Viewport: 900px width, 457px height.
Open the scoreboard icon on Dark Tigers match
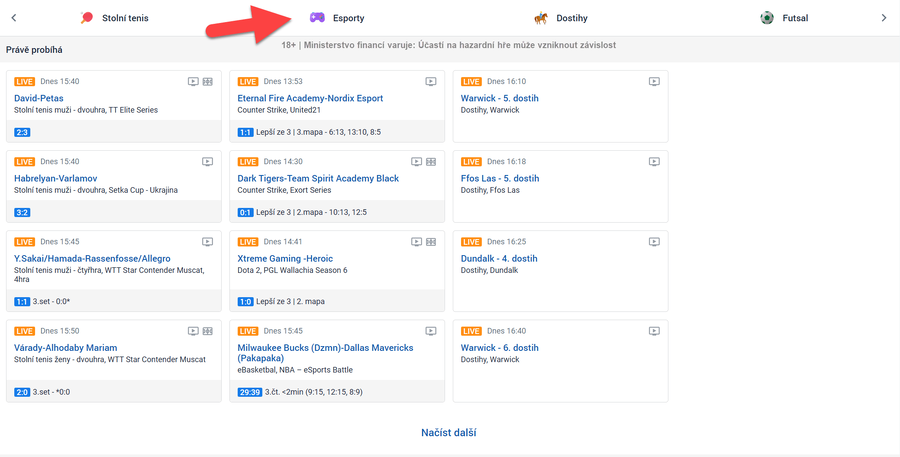431,162
